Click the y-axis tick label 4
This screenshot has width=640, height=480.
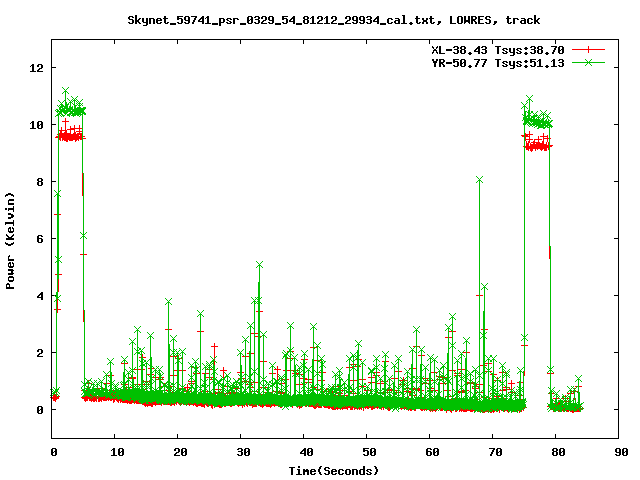pyautogui.click(x=40, y=296)
